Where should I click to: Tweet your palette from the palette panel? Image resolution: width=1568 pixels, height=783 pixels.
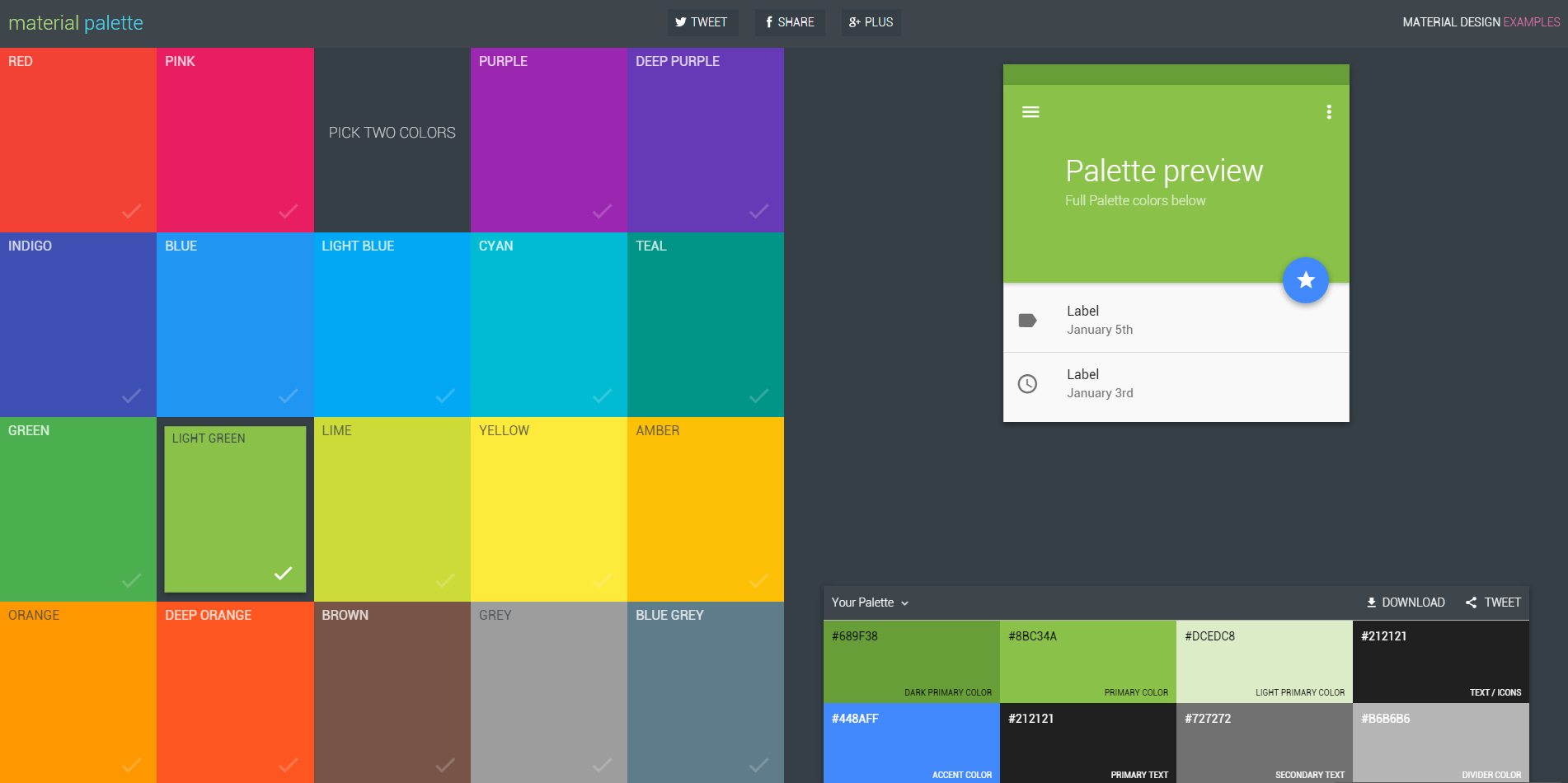point(1493,602)
